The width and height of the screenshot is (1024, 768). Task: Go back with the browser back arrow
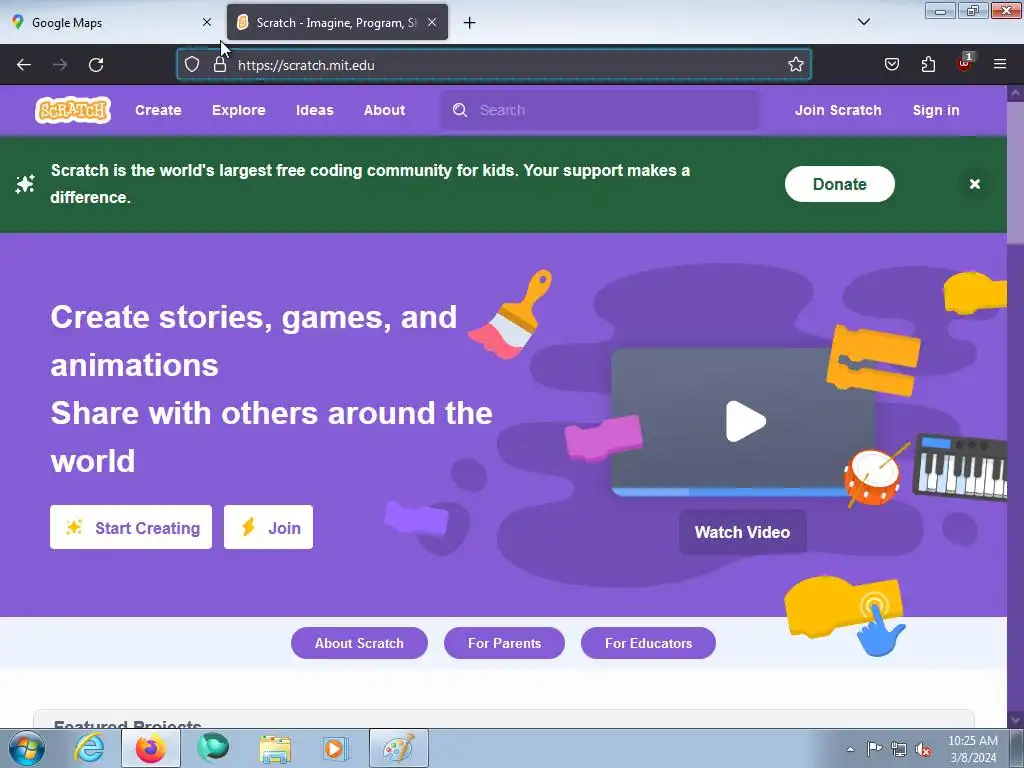point(24,65)
